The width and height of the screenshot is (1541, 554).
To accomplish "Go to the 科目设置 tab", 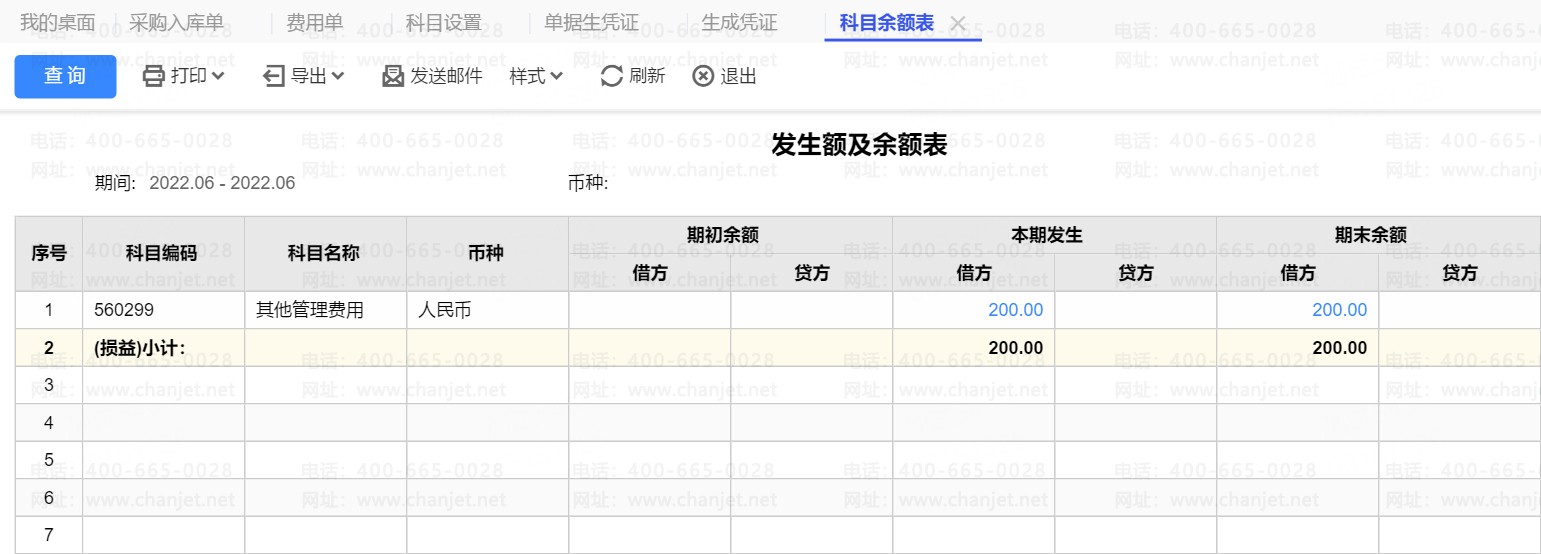I will [443, 23].
